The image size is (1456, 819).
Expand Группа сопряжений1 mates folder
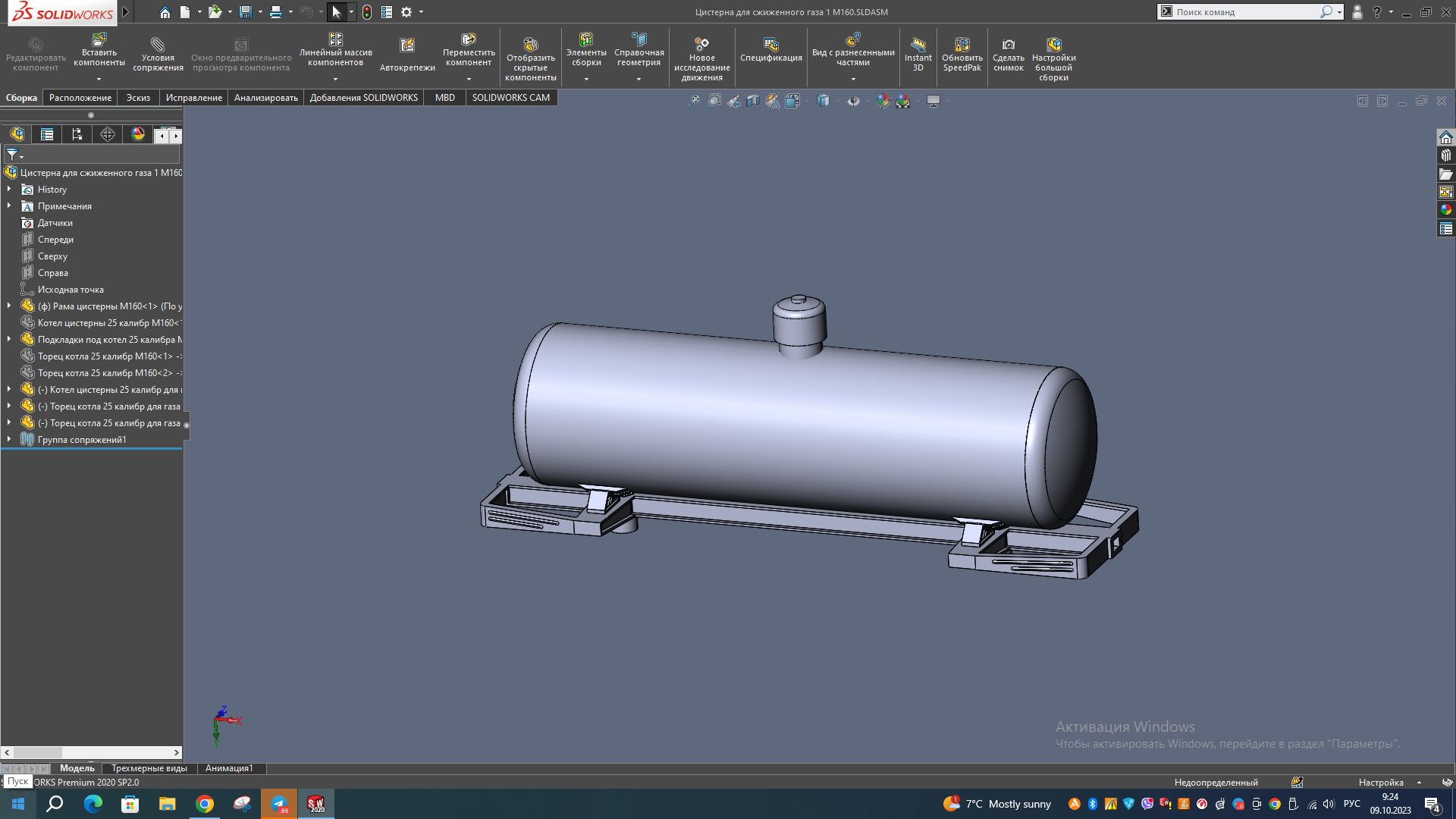coord(9,440)
